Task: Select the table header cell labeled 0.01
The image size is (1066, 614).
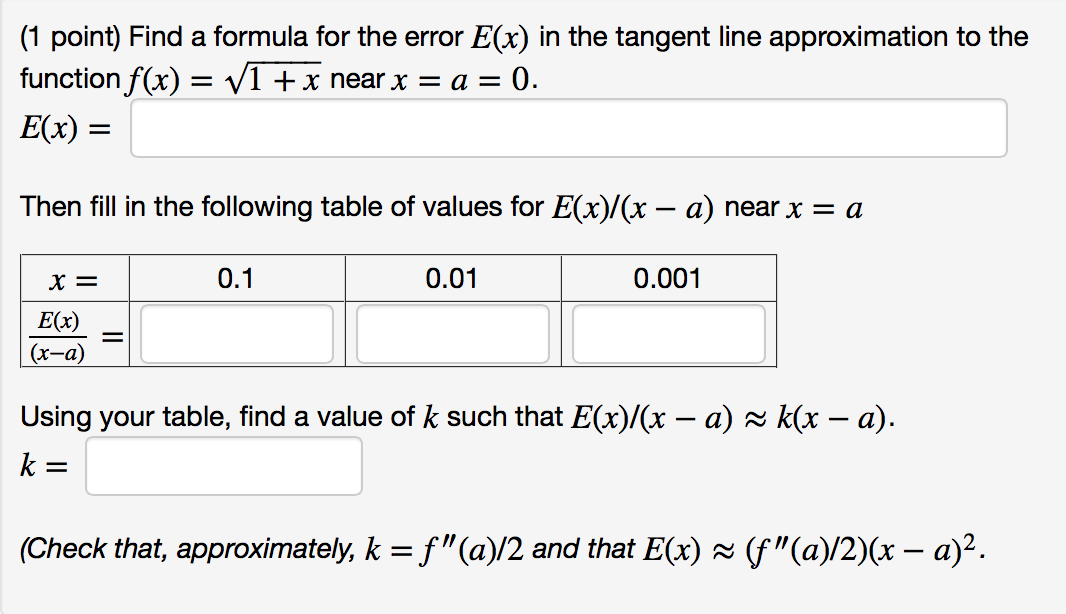Action: tap(450, 278)
